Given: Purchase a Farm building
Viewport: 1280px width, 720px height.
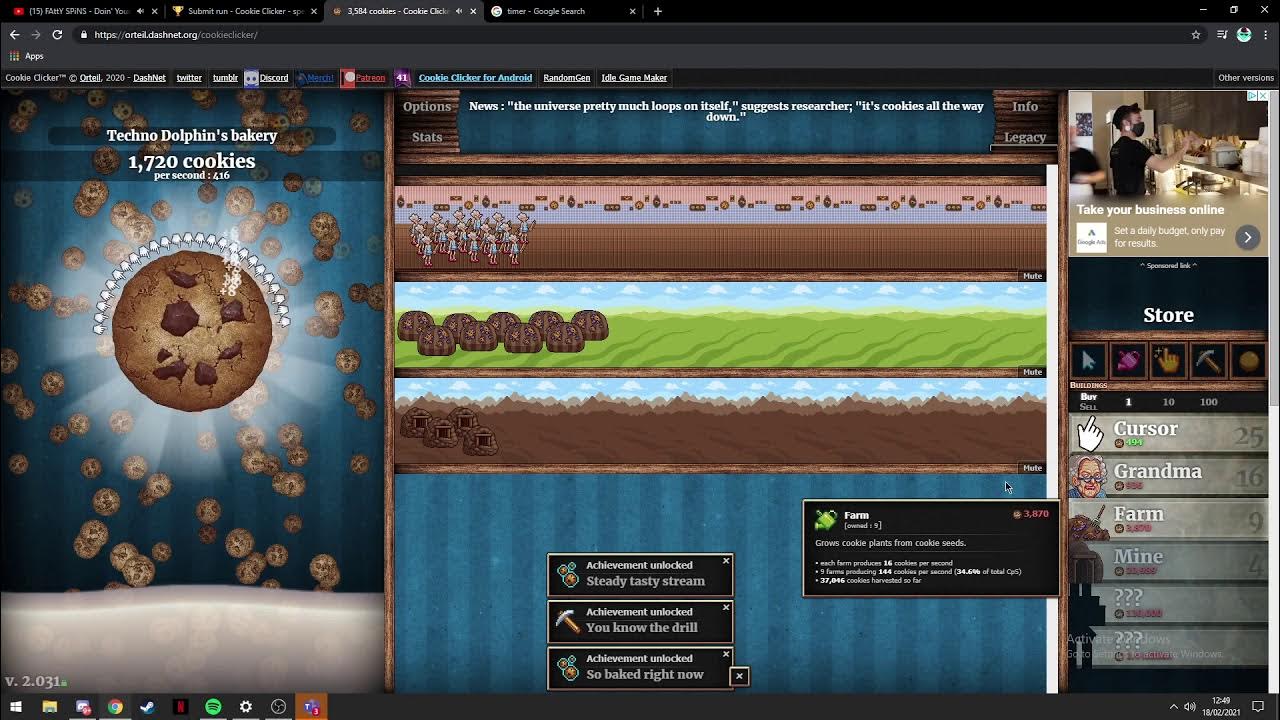Looking at the screenshot, I should tap(1169, 520).
